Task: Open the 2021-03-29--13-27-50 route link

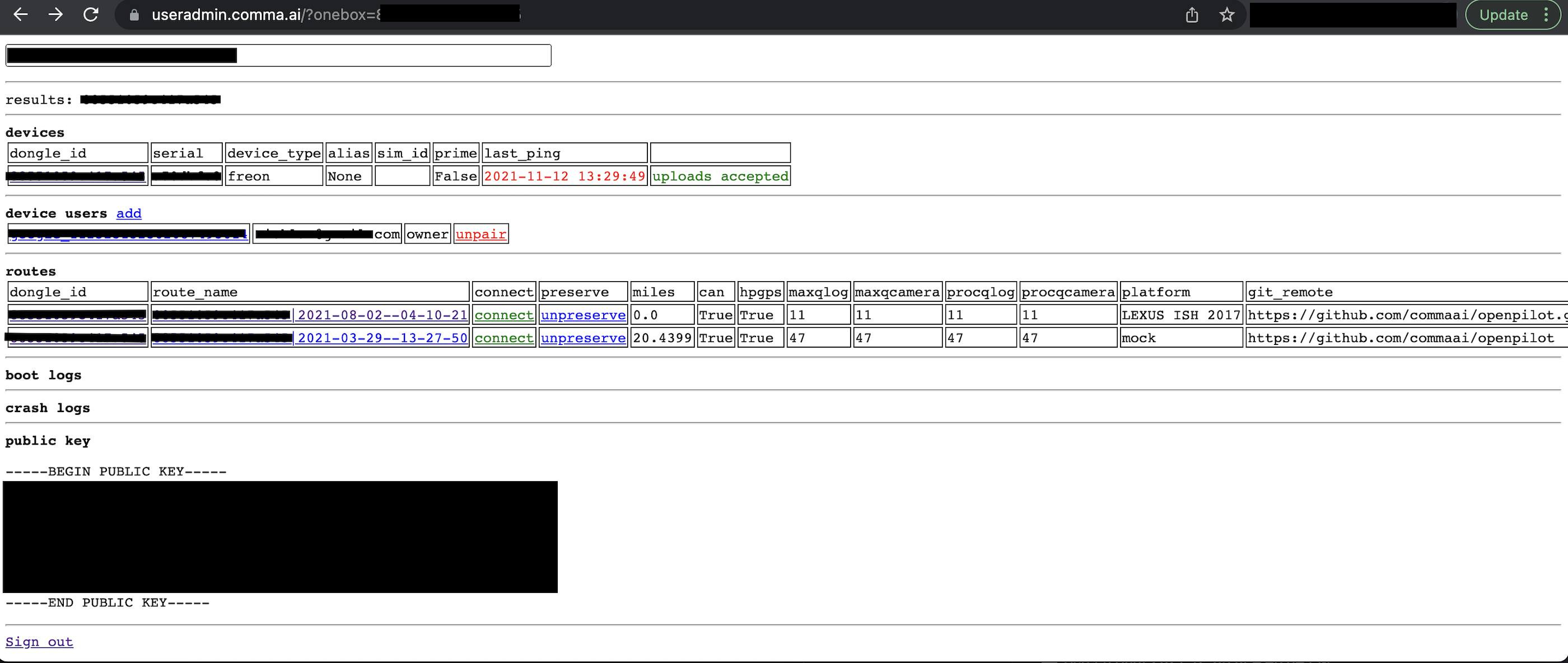Action: (382, 338)
